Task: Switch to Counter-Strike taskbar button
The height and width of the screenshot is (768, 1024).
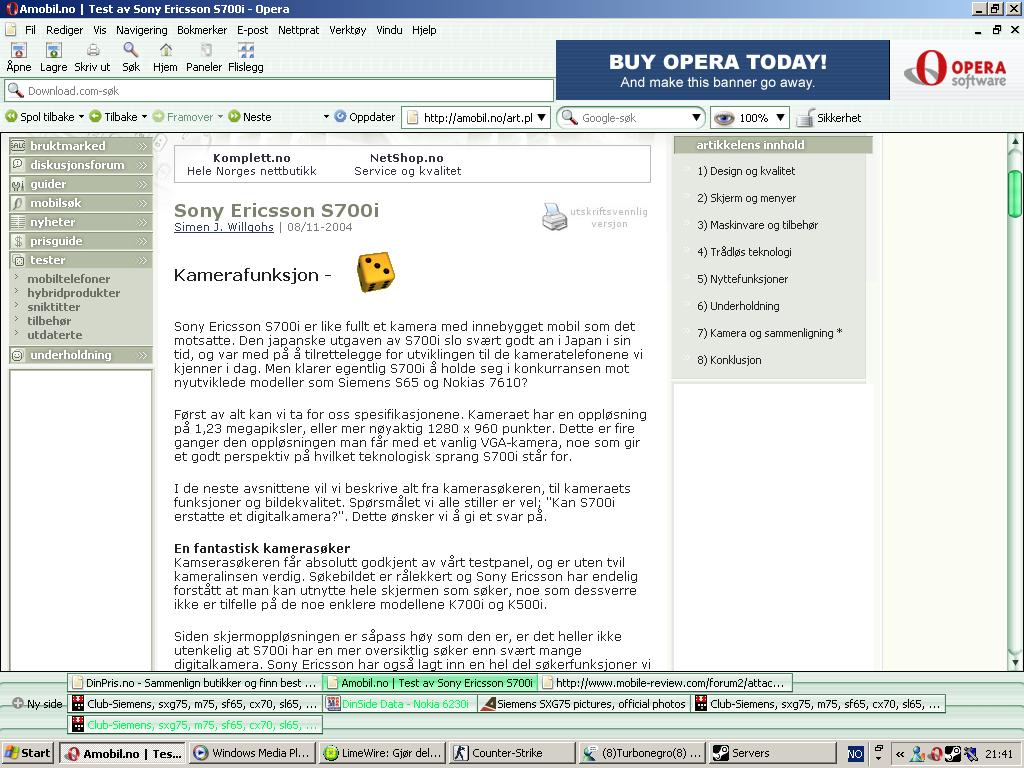Action: [x=513, y=753]
